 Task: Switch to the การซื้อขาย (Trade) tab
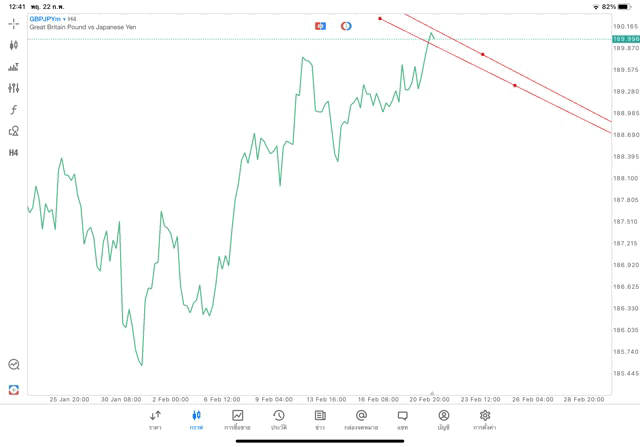(237, 420)
